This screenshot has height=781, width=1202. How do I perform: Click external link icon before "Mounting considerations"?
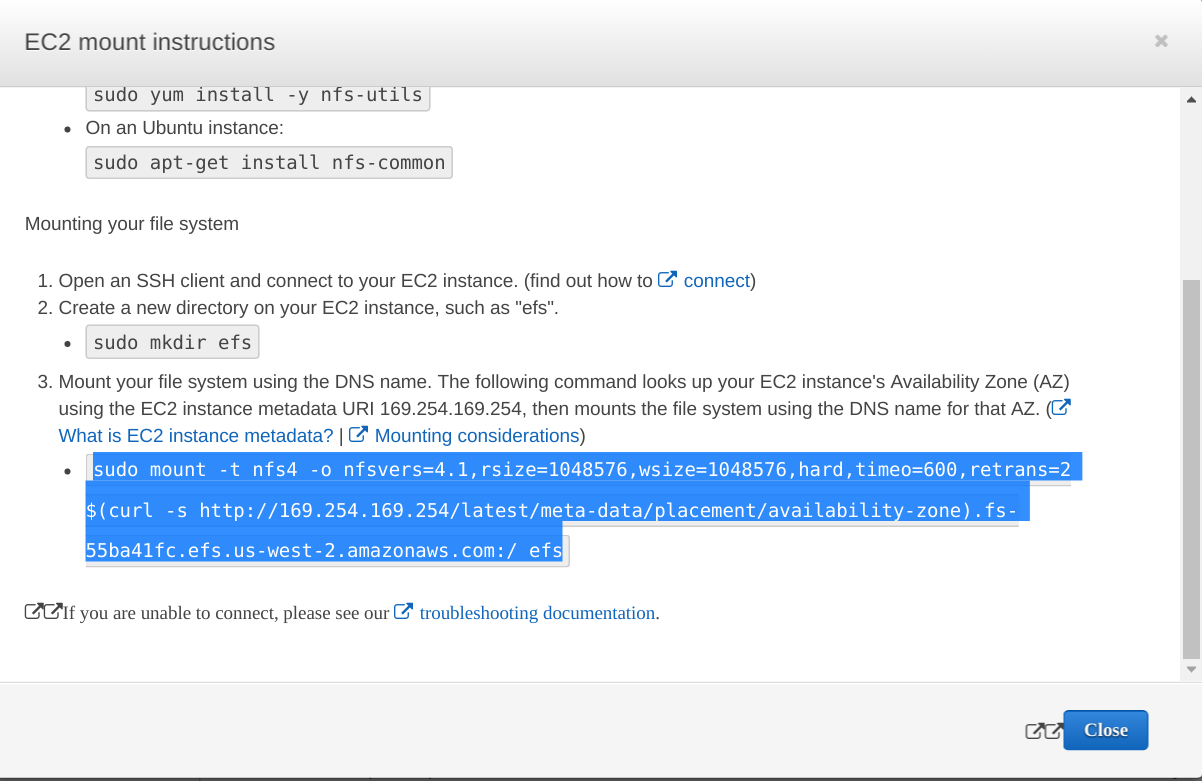[358, 434]
